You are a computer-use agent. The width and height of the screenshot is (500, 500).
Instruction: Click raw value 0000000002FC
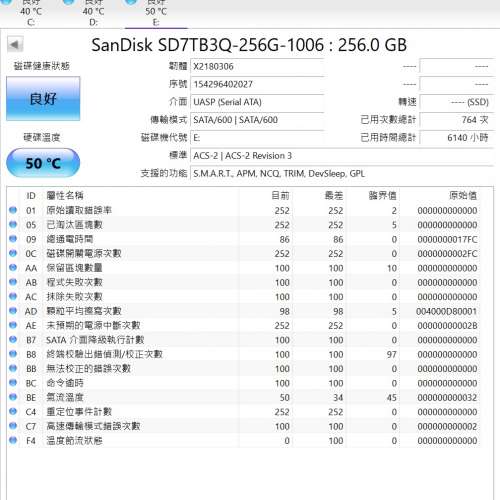coord(447,254)
